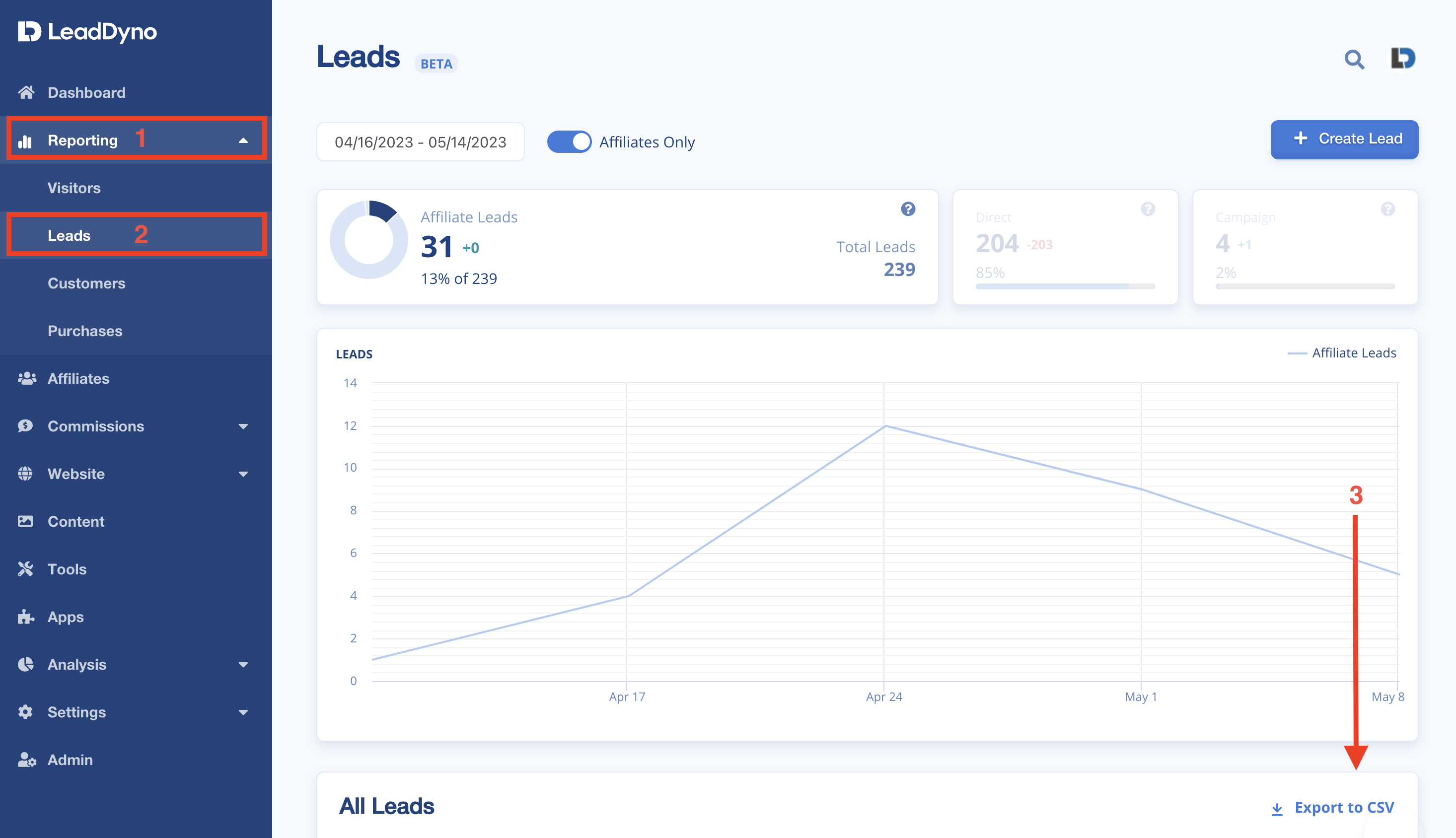Open the search magnifier icon
This screenshot has width=1456, height=838.
(x=1354, y=59)
